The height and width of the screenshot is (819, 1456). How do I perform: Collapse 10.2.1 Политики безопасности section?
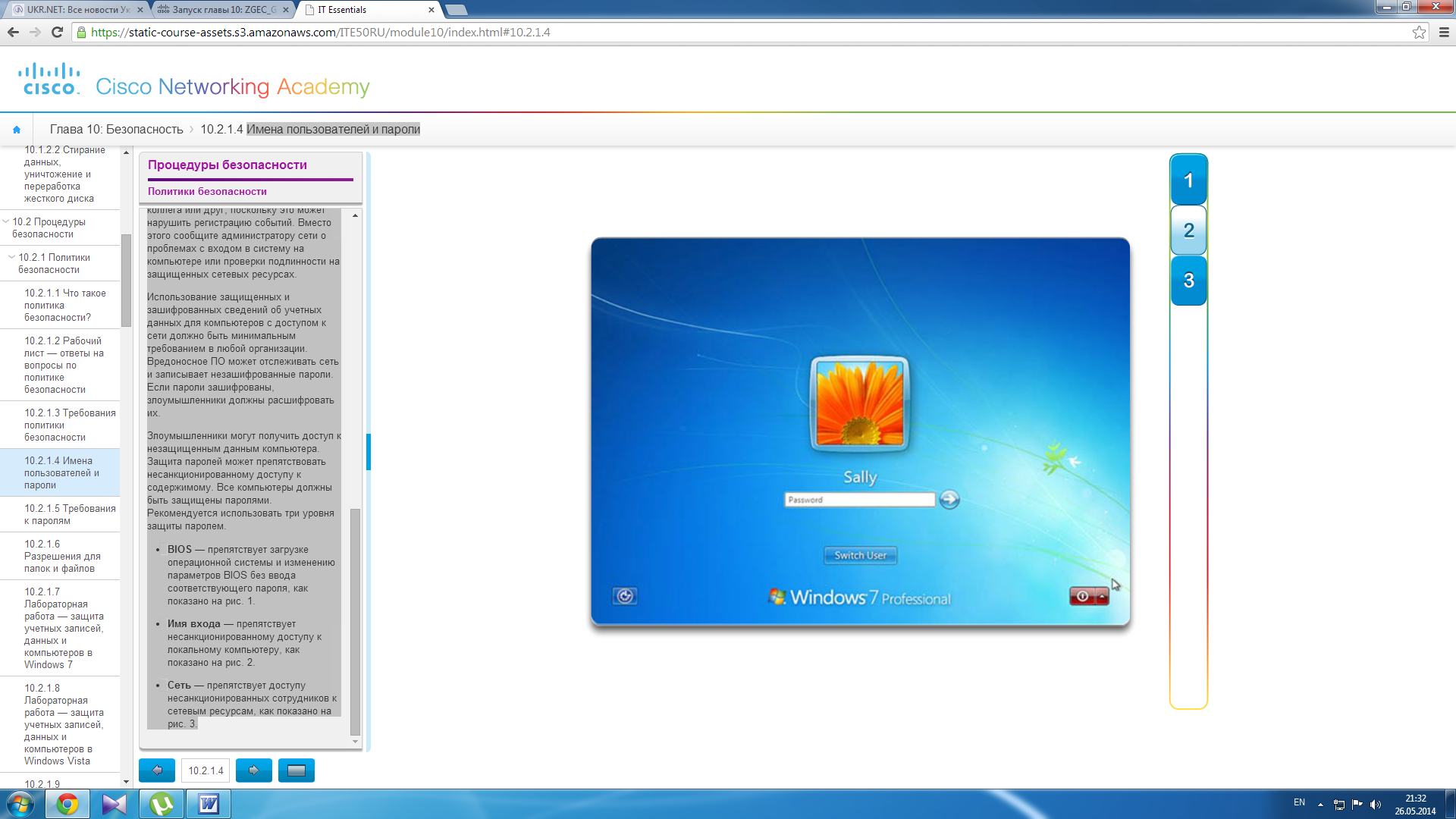12,258
